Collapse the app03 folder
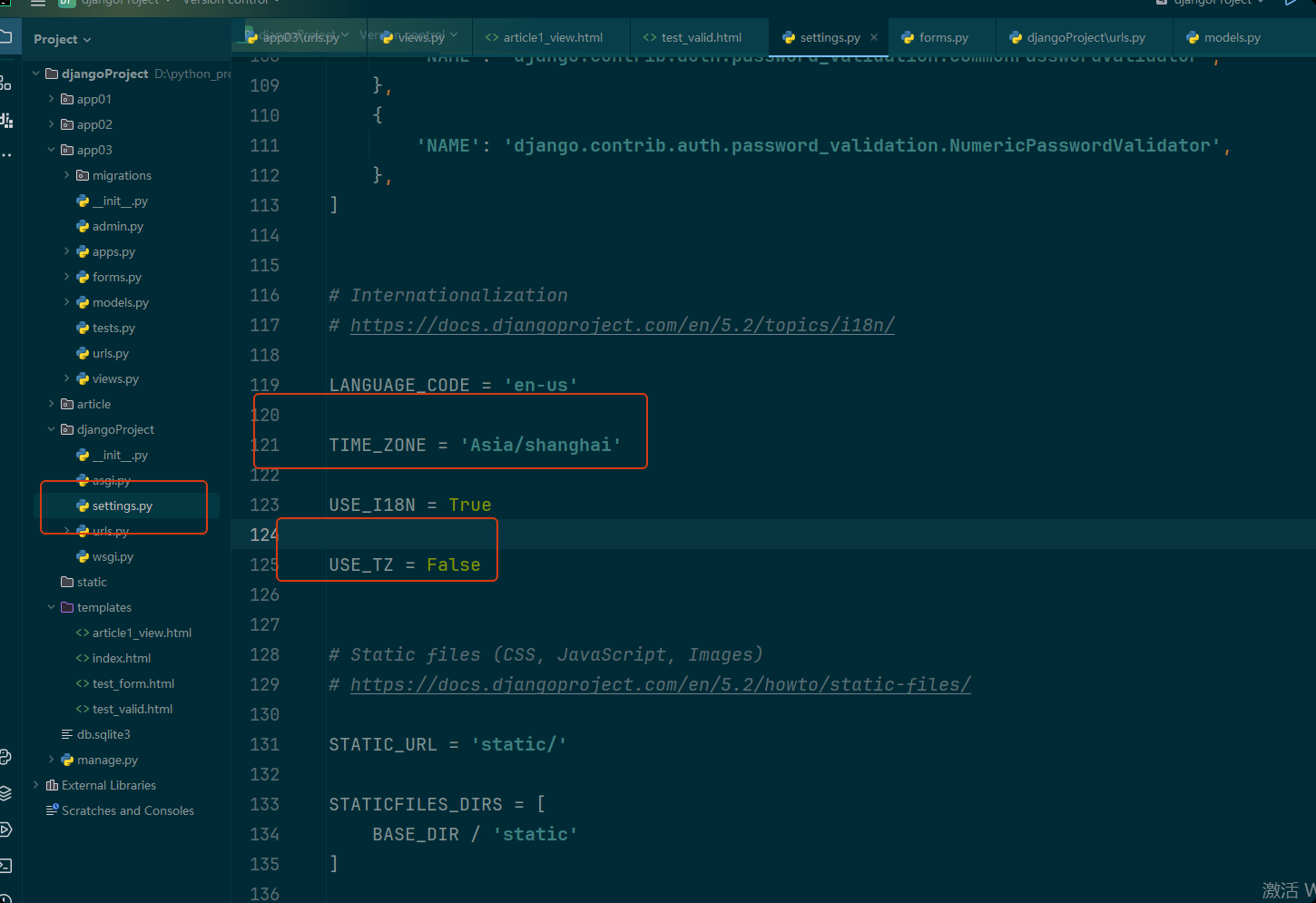Screen dimensions: 1316x903 (x=52, y=150)
